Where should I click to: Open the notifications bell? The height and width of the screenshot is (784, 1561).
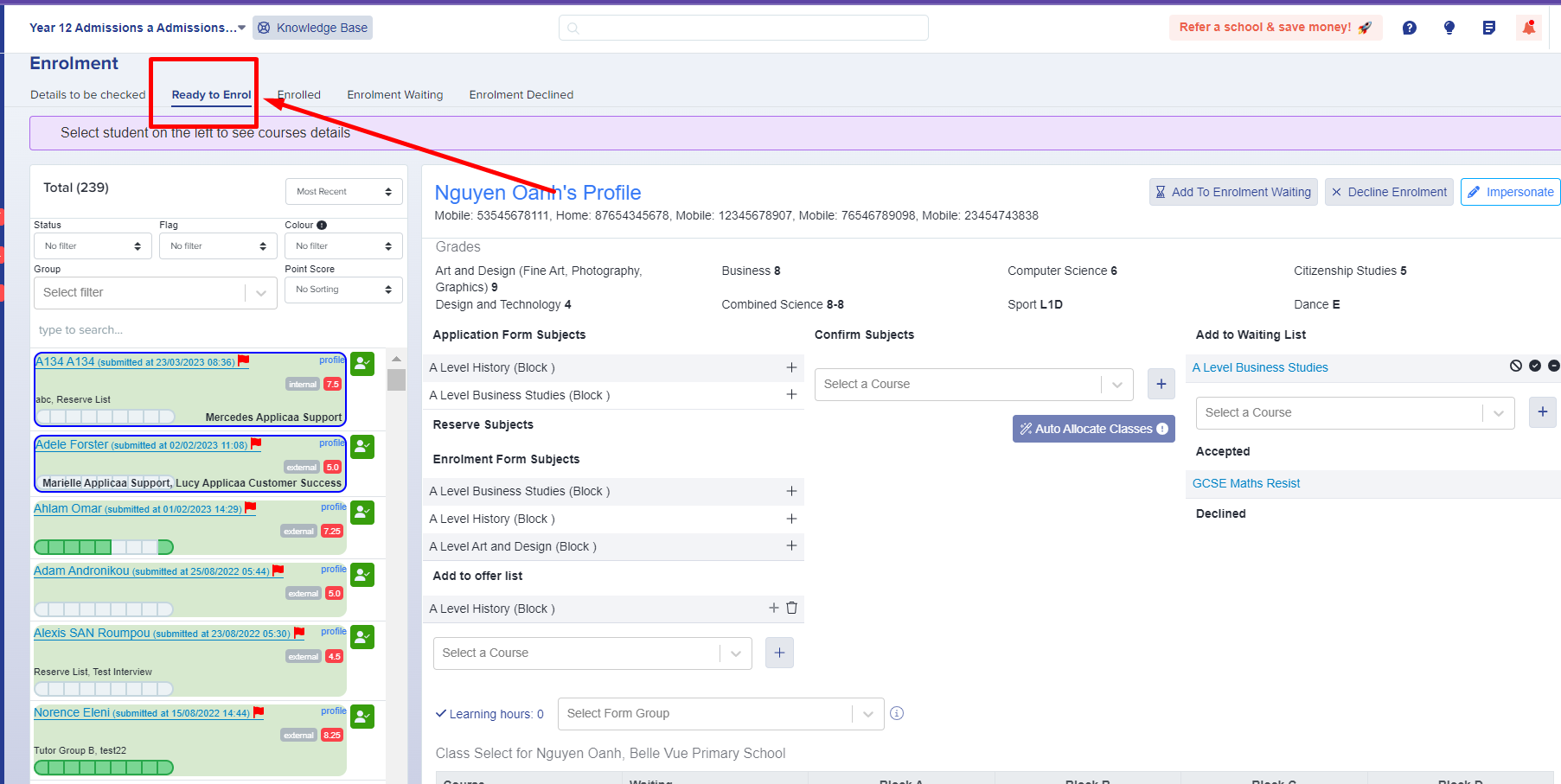click(1529, 28)
